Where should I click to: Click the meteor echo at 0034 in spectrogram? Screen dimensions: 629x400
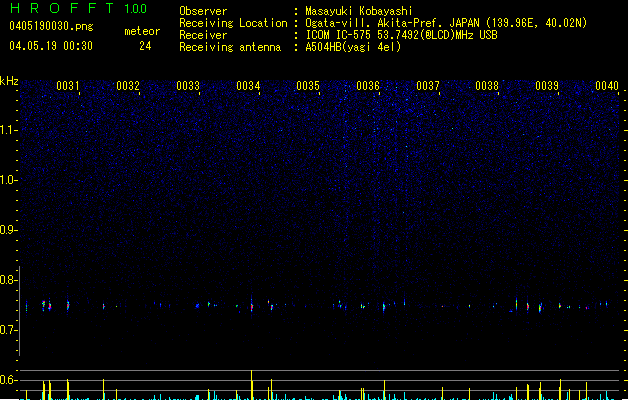point(252,306)
